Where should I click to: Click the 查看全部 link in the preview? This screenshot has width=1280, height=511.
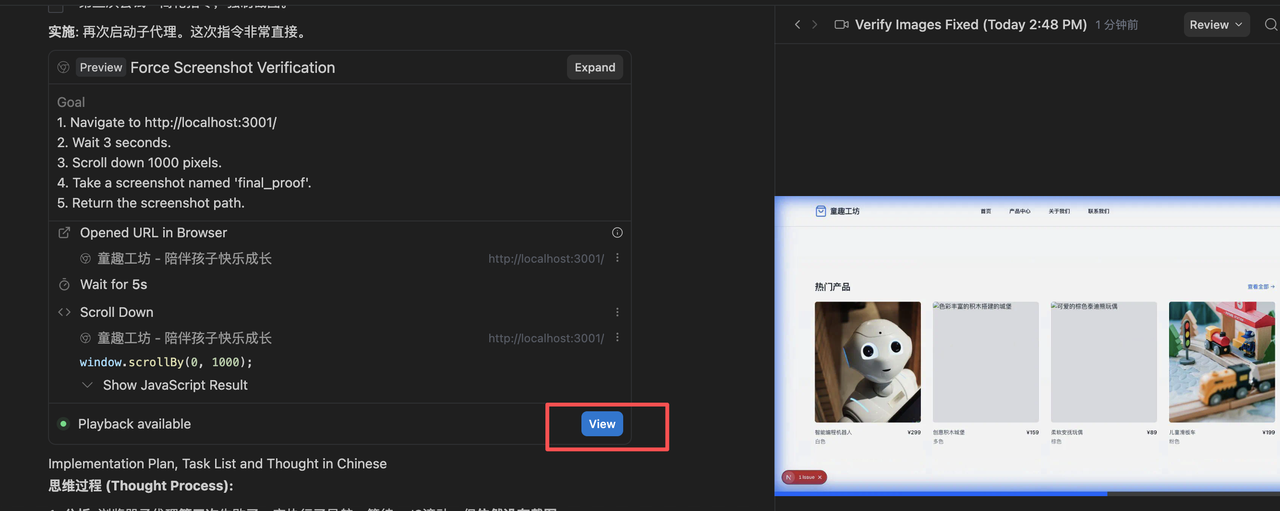click(1260, 287)
